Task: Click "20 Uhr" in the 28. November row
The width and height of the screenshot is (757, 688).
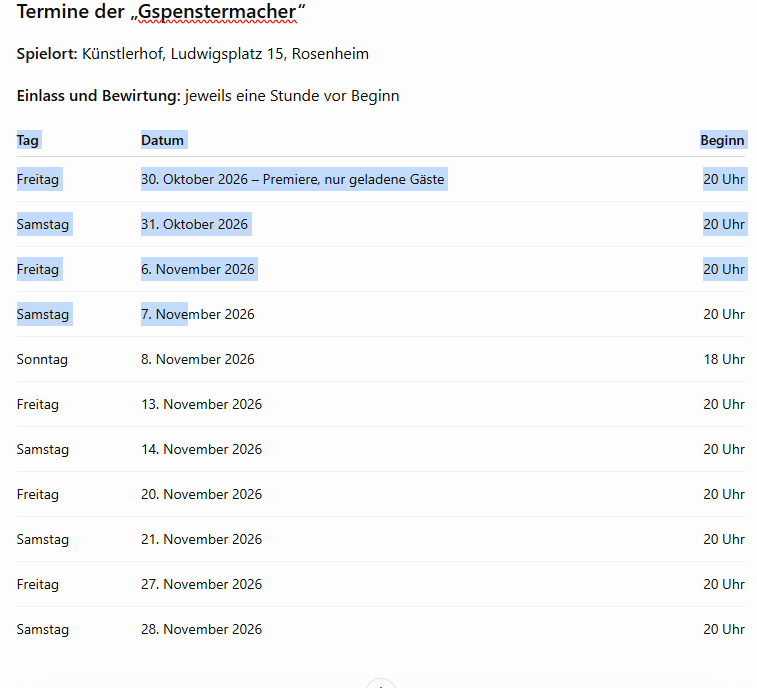Action: click(724, 629)
